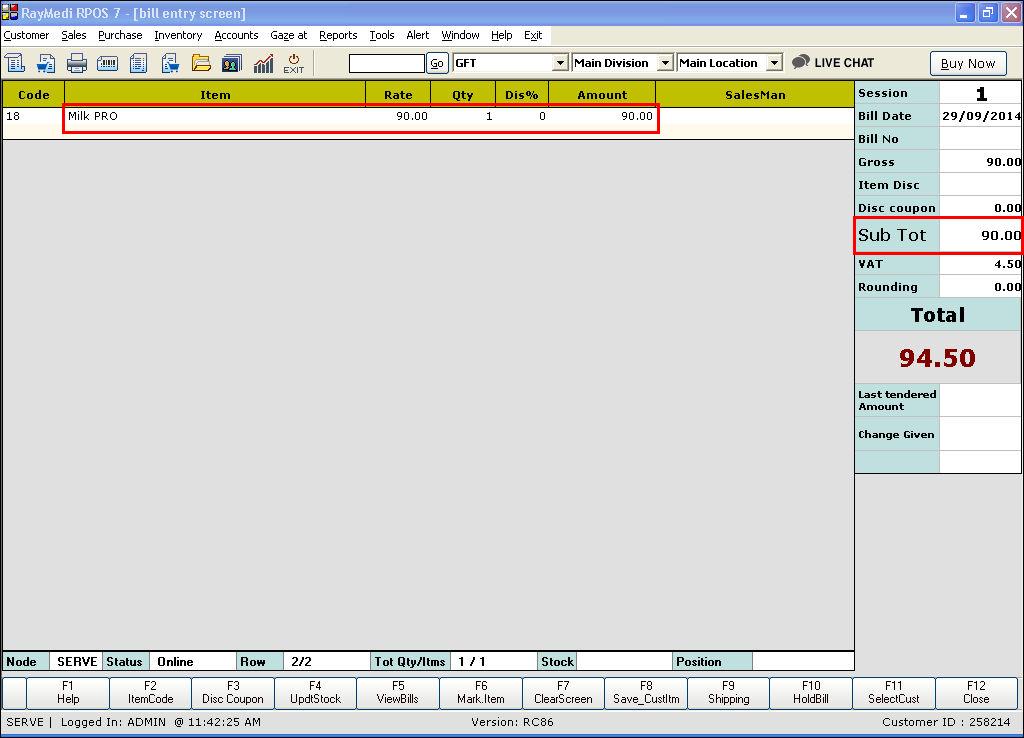Click the search input field beside Go

click(x=387, y=63)
